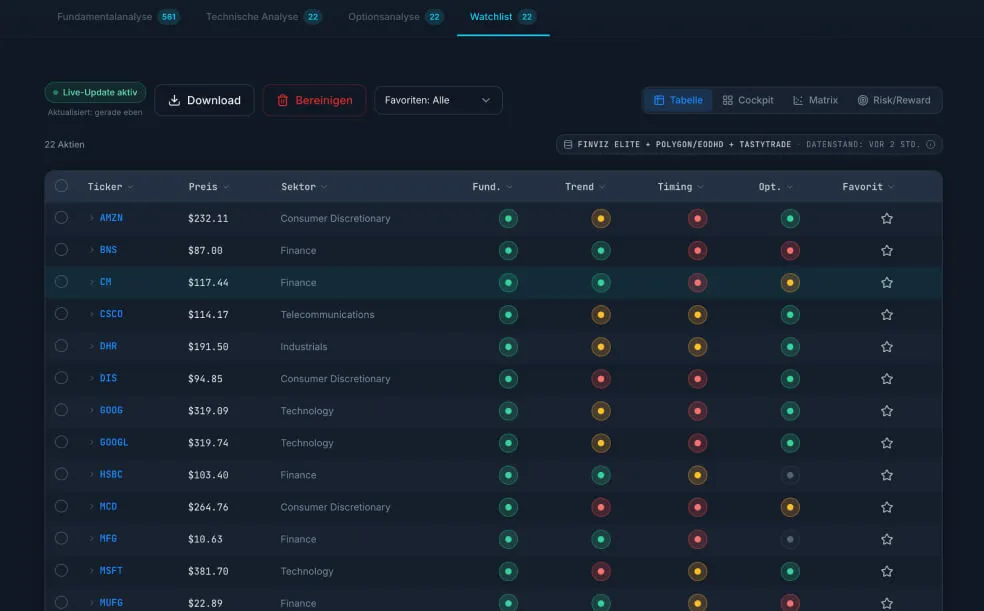
Task: Click the MFG price $10.63
Action: tap(205, 539)
